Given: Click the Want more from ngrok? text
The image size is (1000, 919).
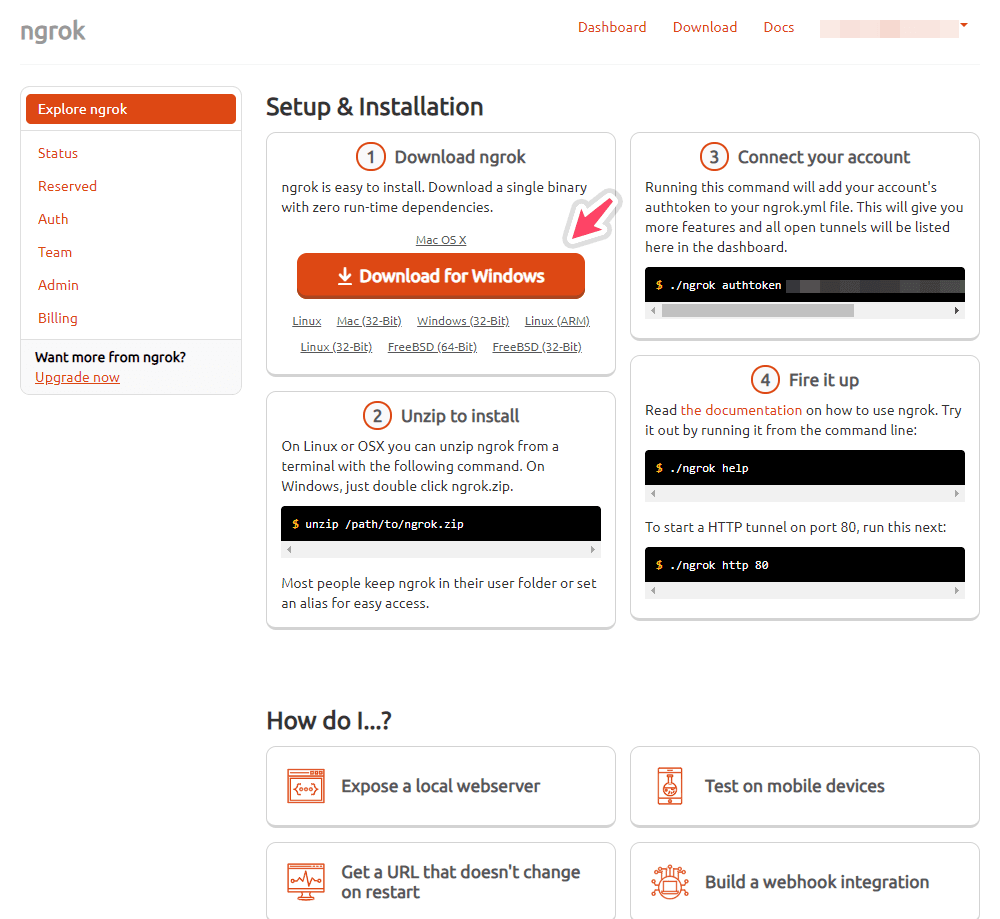Looking at the screenshot, I should [110, 357].
